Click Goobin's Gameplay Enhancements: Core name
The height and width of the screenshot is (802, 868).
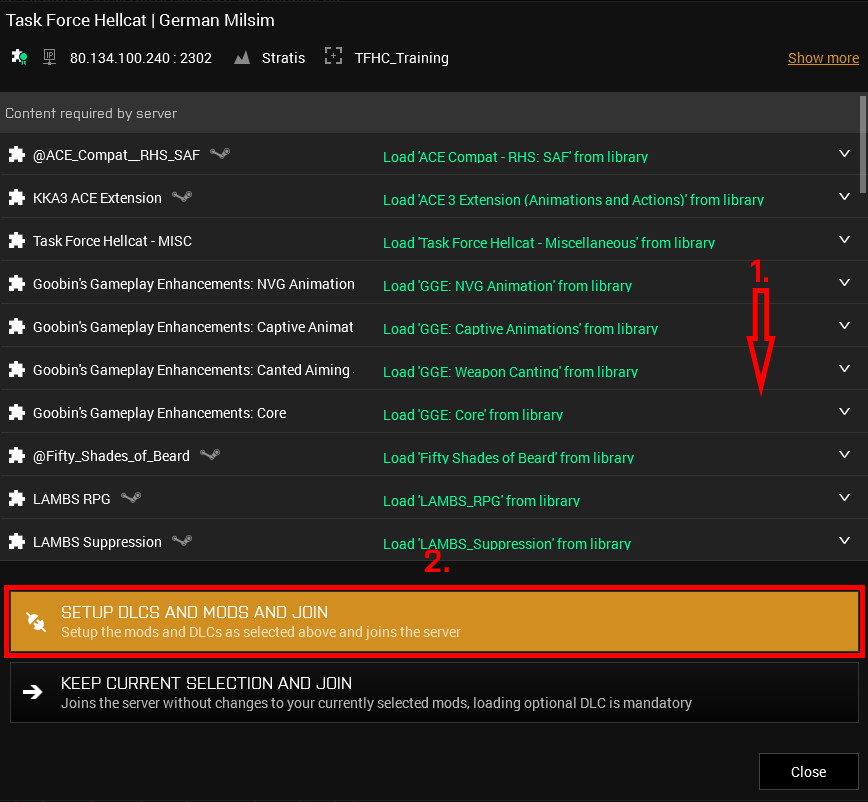pyautogui.click(x=159, y=413)
